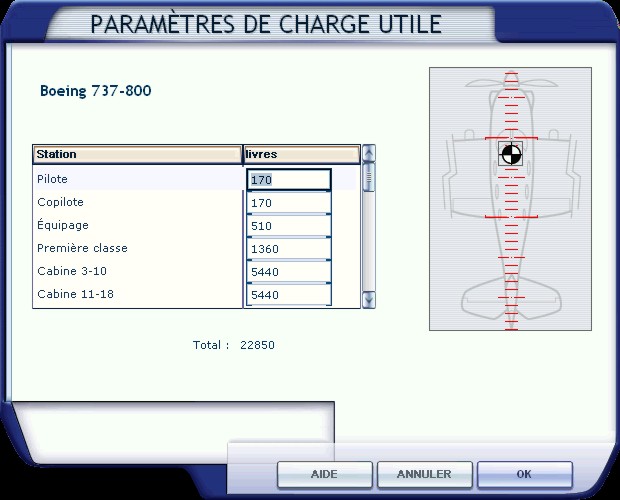Click the scroll up arrow of station list
Image resolution: width=620 pixels, height=500 pixels.
(369, 153)
